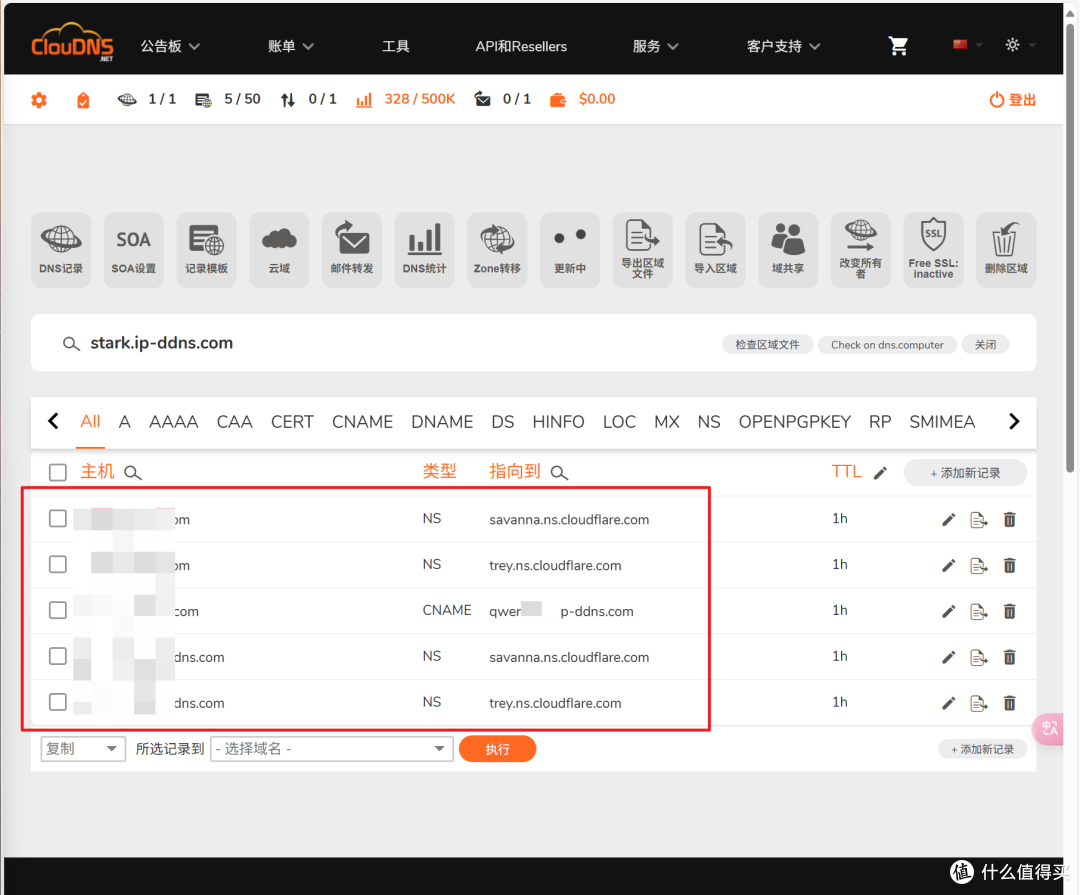Switch to the MX tab
Screen dimensions: 1080x895
pos(667,422)
